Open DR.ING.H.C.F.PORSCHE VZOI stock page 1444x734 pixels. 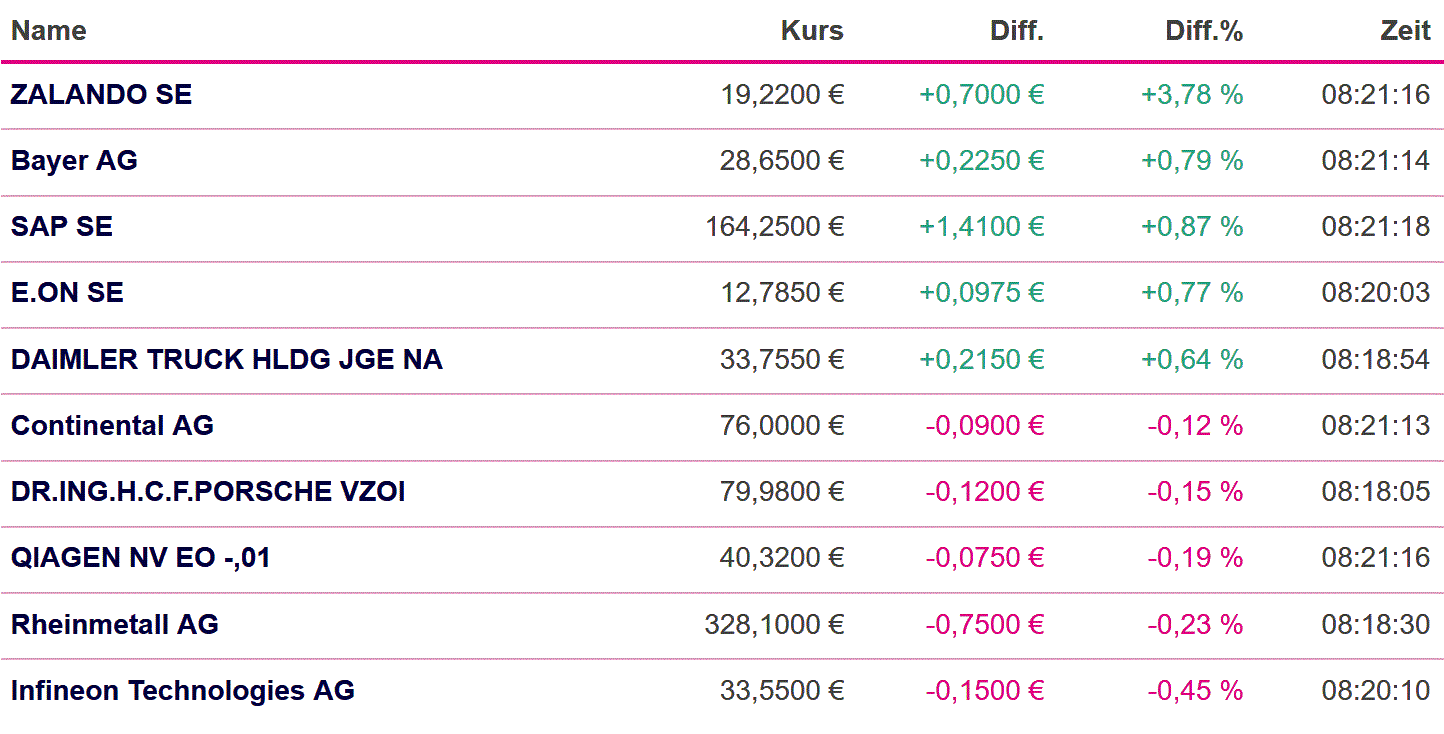(208, 492)
